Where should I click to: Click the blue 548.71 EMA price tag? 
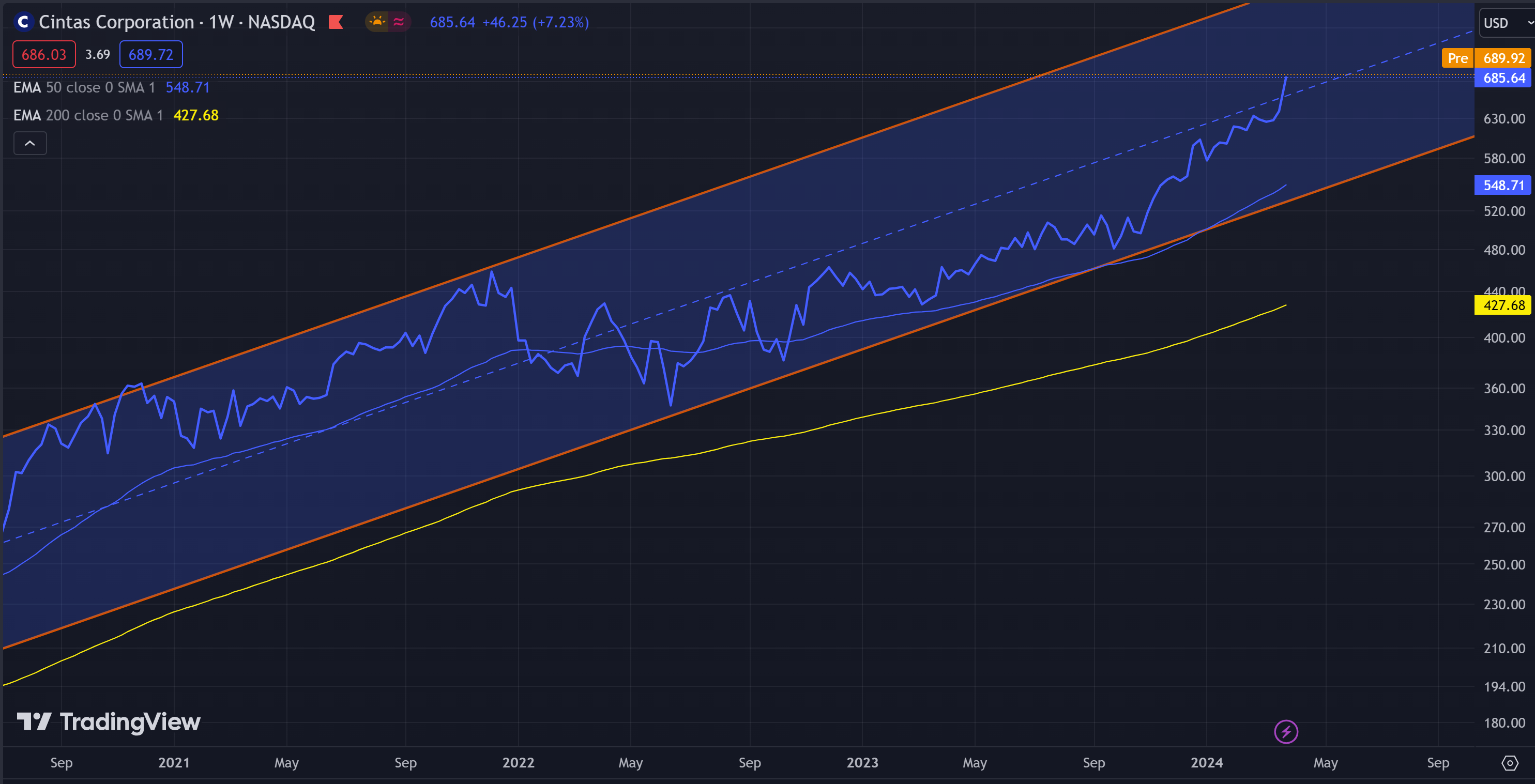1503,186
